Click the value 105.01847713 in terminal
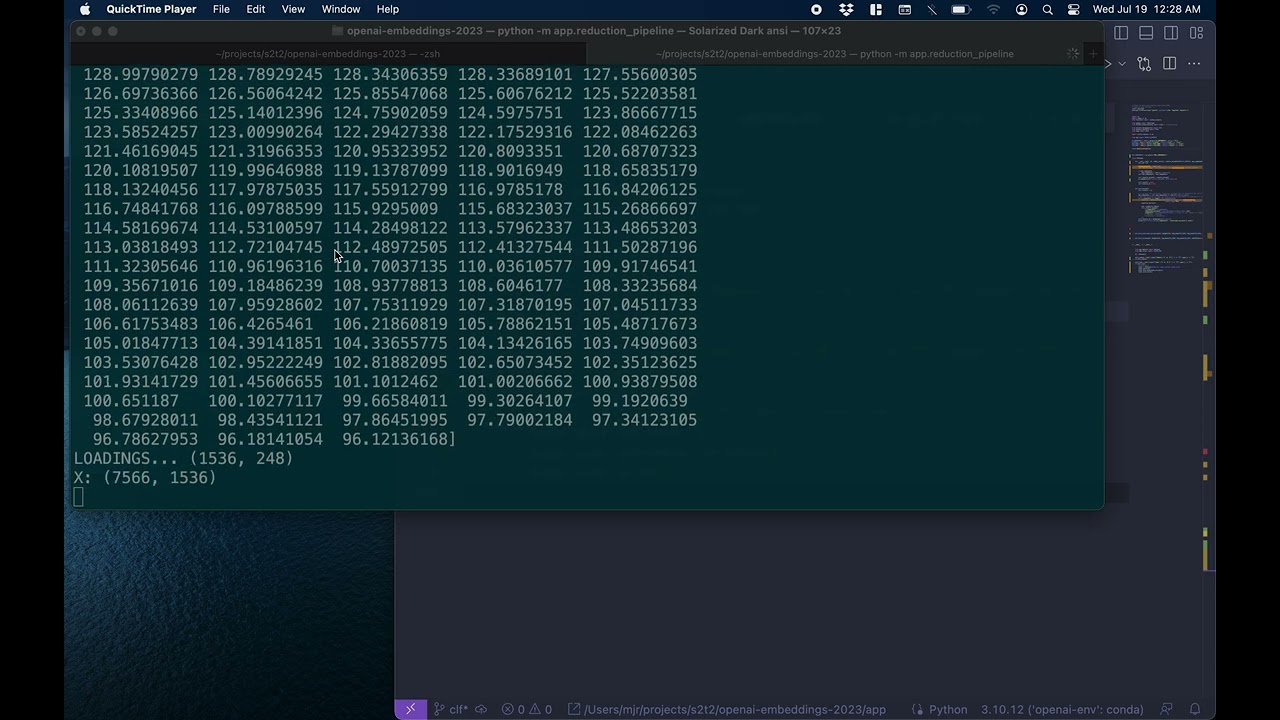 (141, 343)
